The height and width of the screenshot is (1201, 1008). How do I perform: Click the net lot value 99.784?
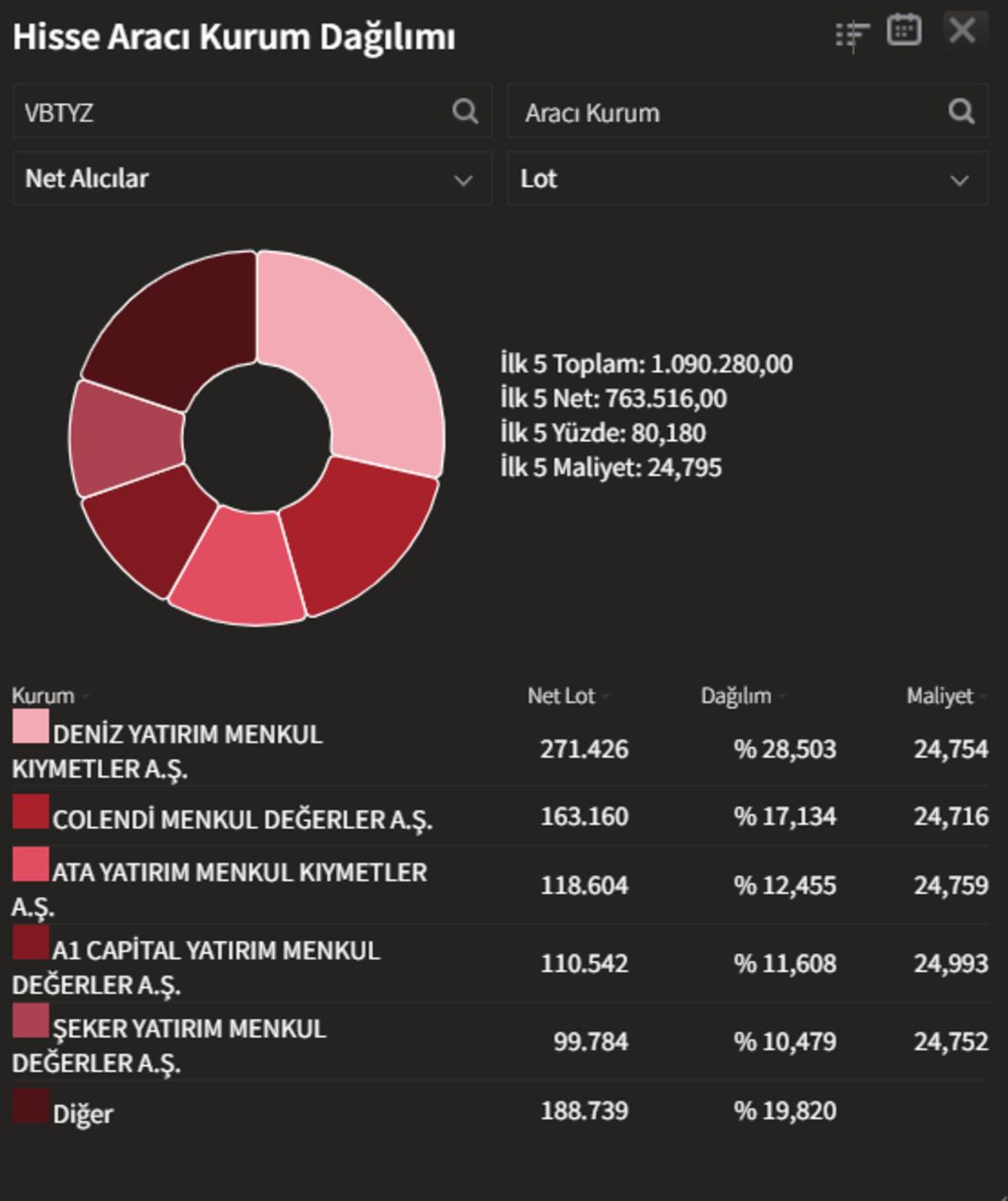(591, 1041)
